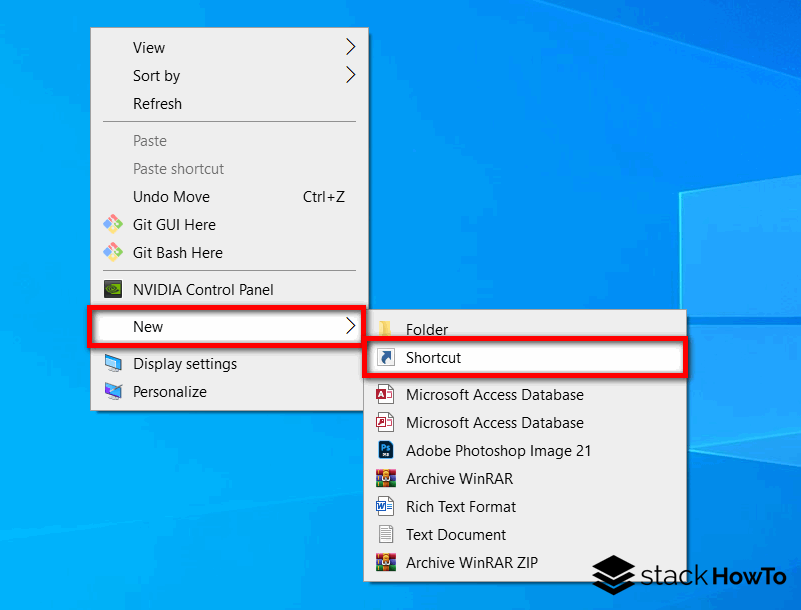Expand the View submenu arrow
The image size is (801, 610).
pyautogui.click(x=349, y=47)
